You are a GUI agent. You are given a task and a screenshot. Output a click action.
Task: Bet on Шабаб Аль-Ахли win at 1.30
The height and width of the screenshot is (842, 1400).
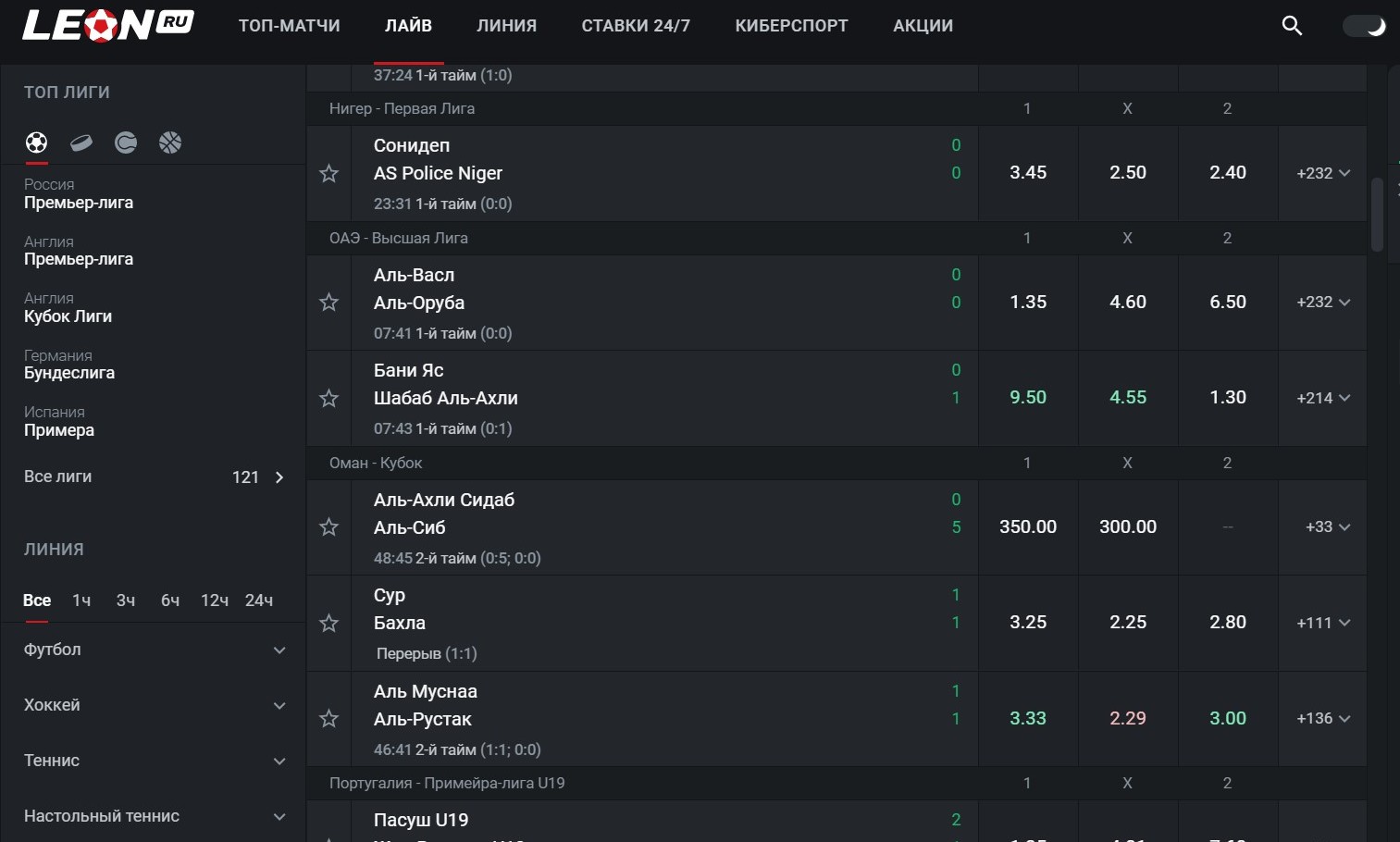1228,398
